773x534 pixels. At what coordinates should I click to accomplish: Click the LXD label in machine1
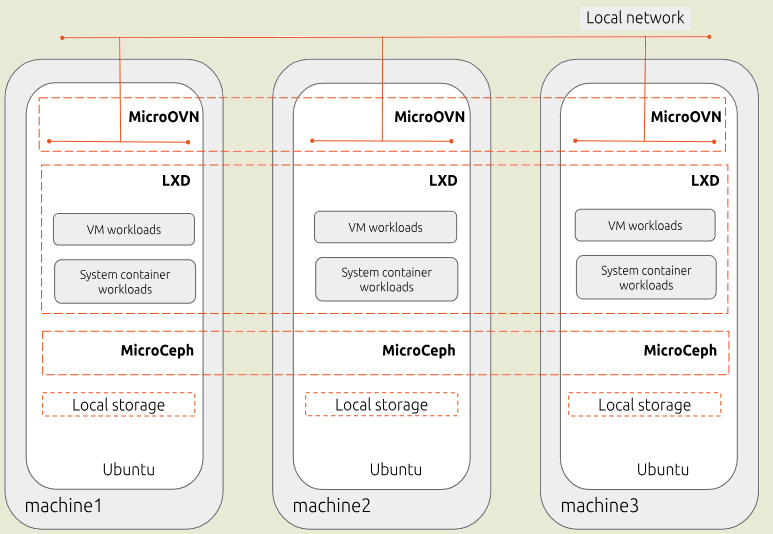176,181
